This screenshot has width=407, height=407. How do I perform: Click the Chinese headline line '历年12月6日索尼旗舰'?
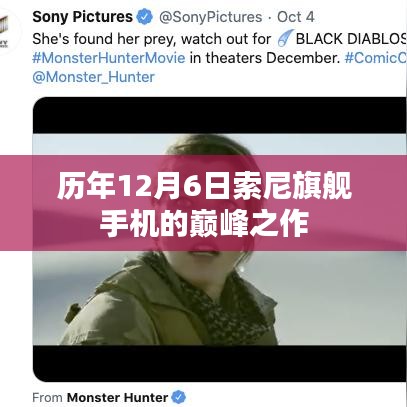(x=204, y=187)
